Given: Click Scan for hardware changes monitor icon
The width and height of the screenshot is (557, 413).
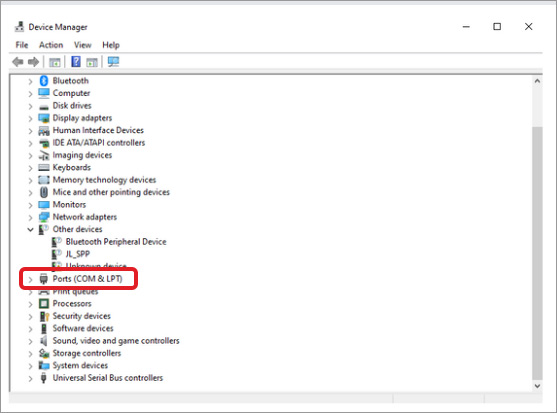Looking at the screenshot, I should pos(113,62).
